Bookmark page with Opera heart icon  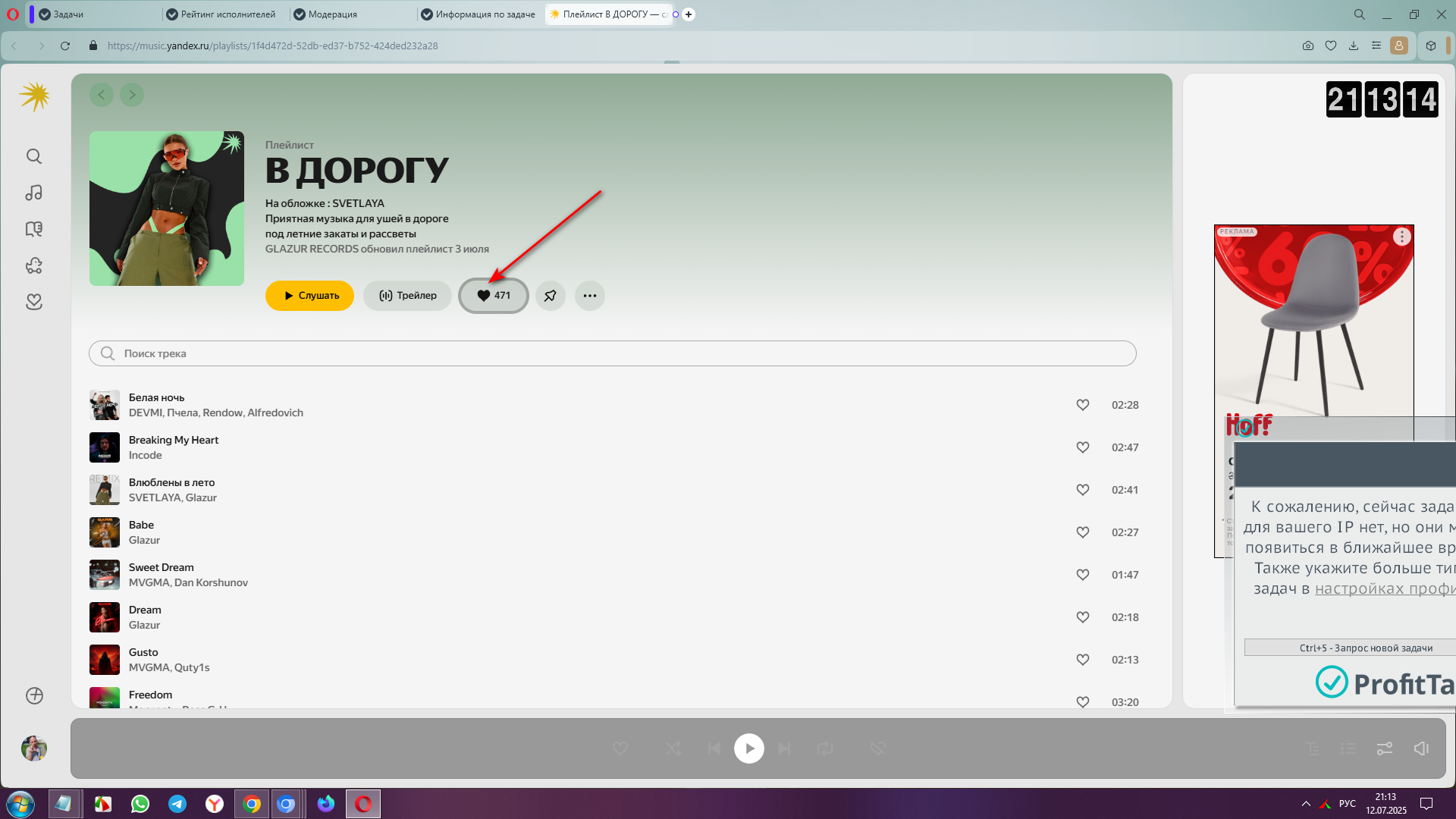(x=1331, y=45)
